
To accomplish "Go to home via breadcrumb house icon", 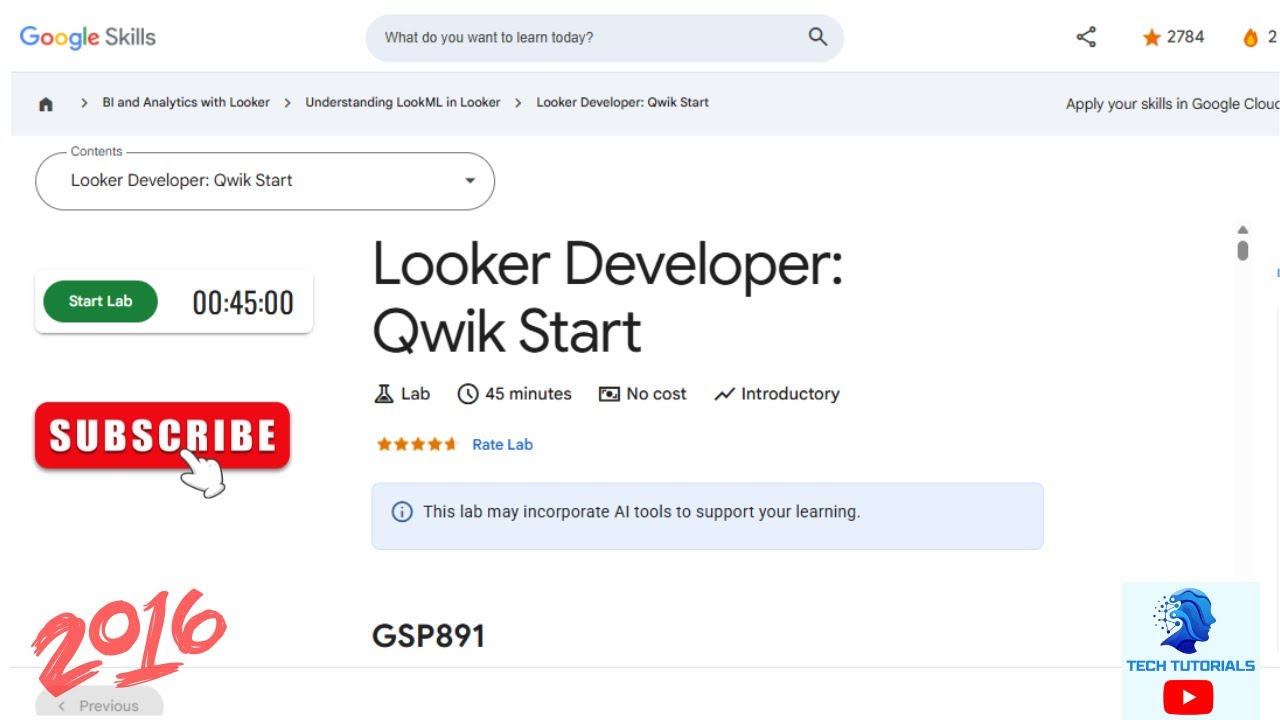I will [x=46, y=103].
